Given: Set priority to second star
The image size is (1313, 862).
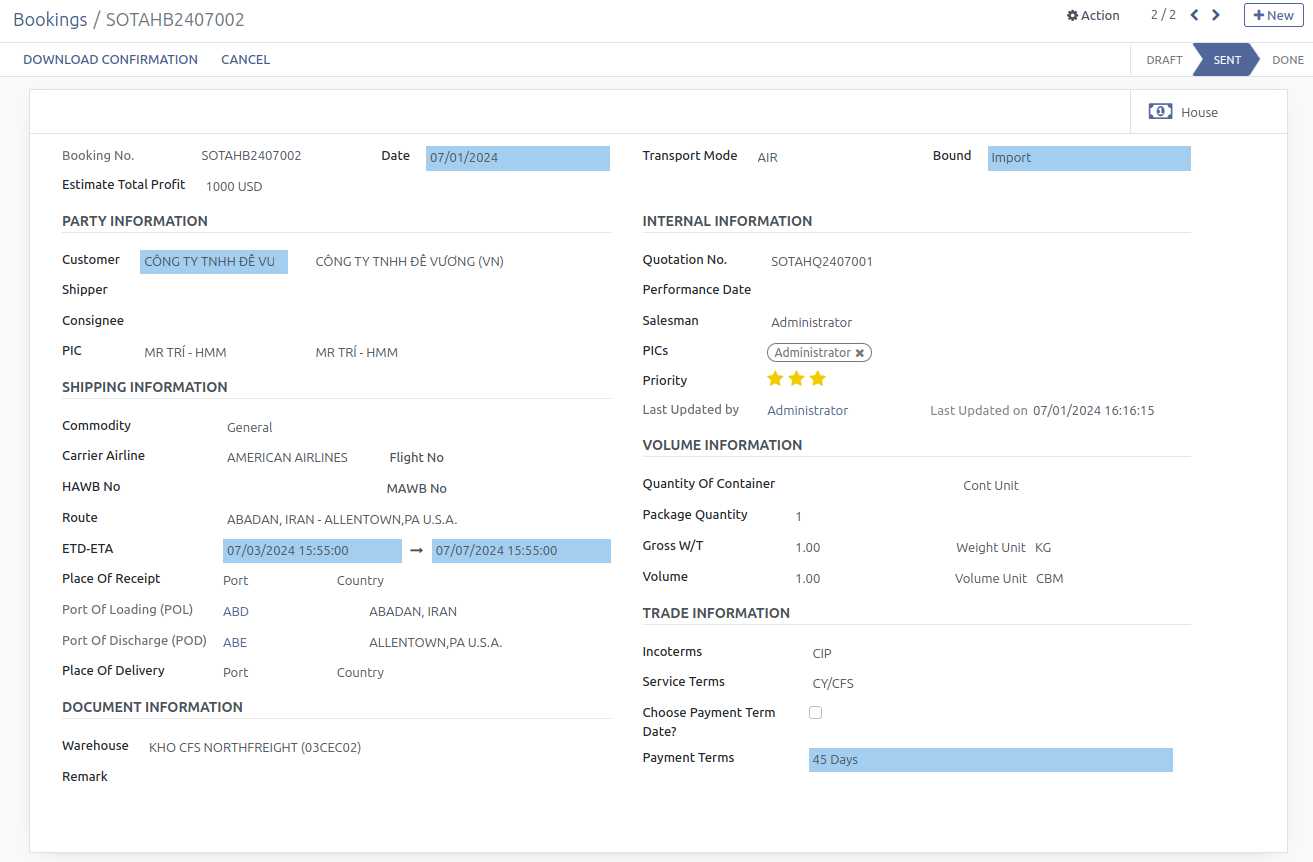Looking at the screenshot, I should pyautogui.click(x=796, y=379).
